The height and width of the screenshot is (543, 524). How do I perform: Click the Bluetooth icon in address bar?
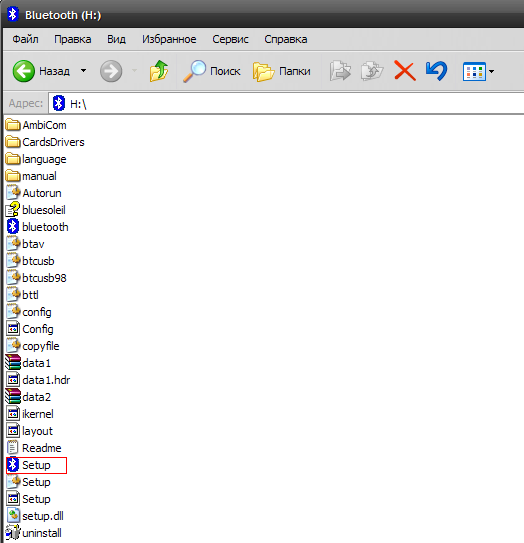[x=59, y=103]
